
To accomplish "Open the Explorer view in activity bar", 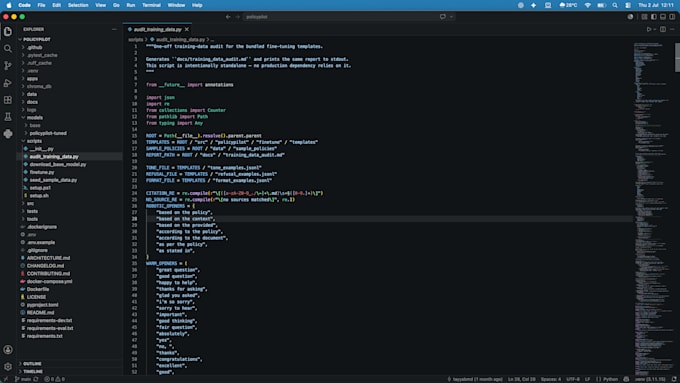I will coord(8,31).
